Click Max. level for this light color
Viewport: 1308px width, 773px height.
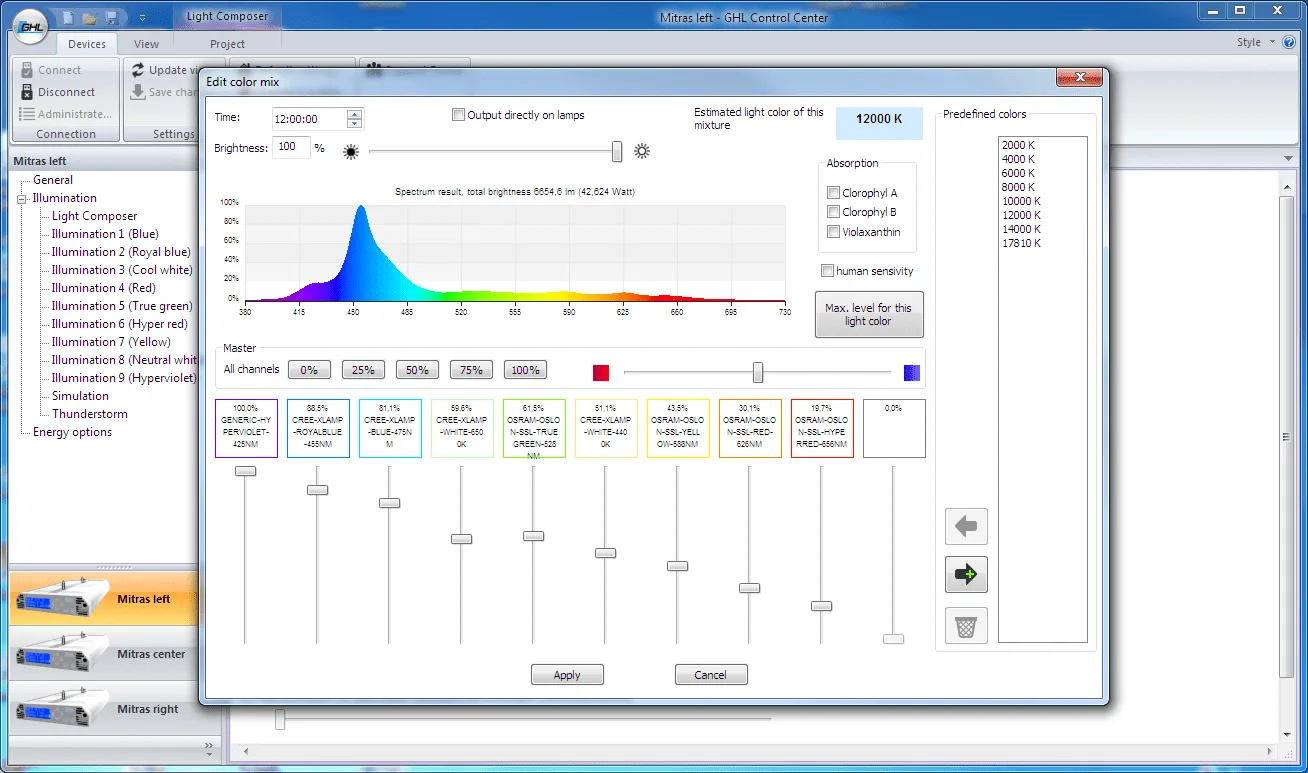click(x=869, y=314)
